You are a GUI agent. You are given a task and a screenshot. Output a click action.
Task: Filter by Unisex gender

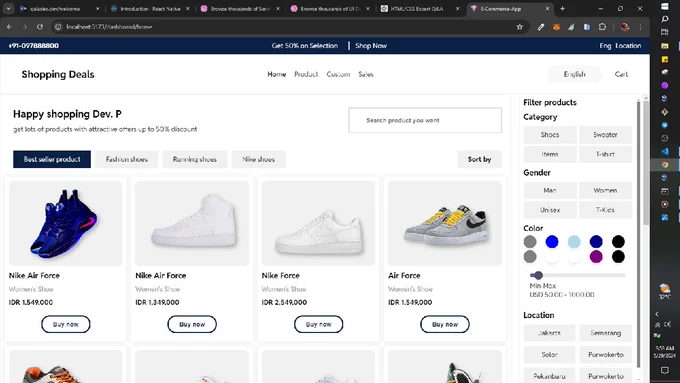[550, 210]
